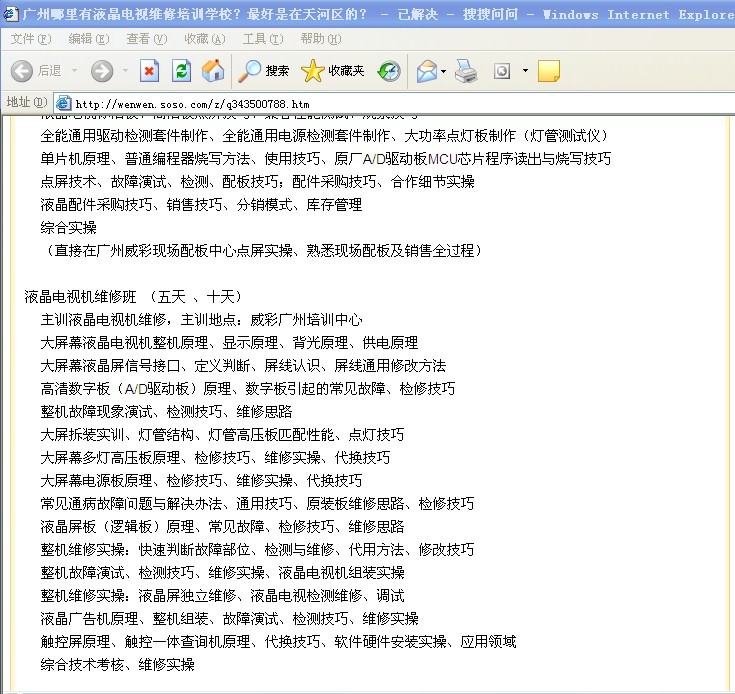Print the page with the printer icon
This screenshot has height=694, width=735.
click(x=466, y=71)
